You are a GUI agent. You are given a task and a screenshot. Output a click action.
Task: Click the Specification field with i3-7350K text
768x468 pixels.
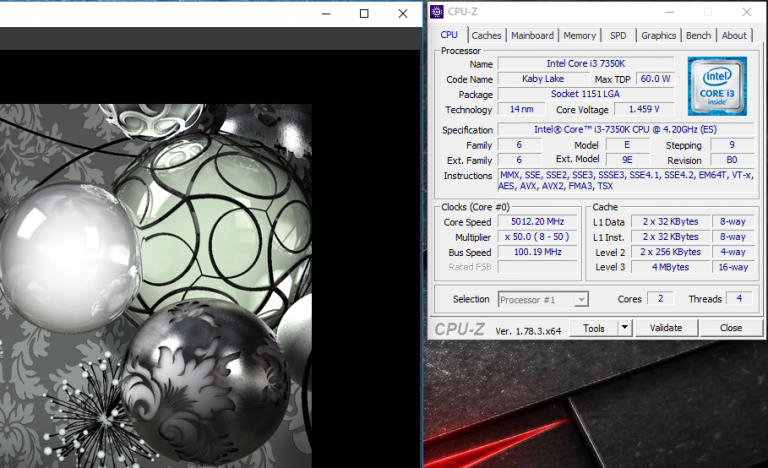625,129
